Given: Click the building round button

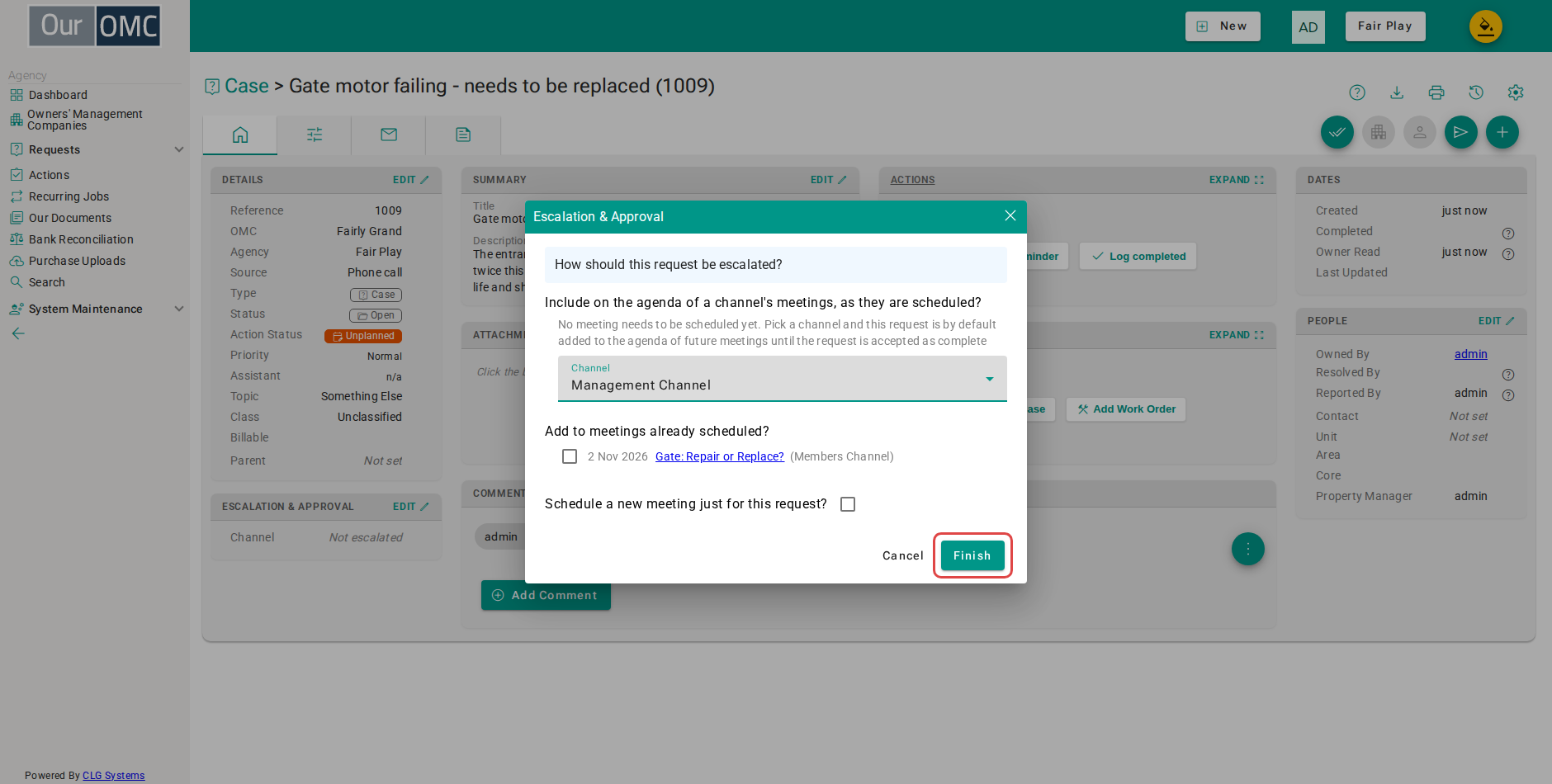Looking at the screenshot, I should (1379, 132).
